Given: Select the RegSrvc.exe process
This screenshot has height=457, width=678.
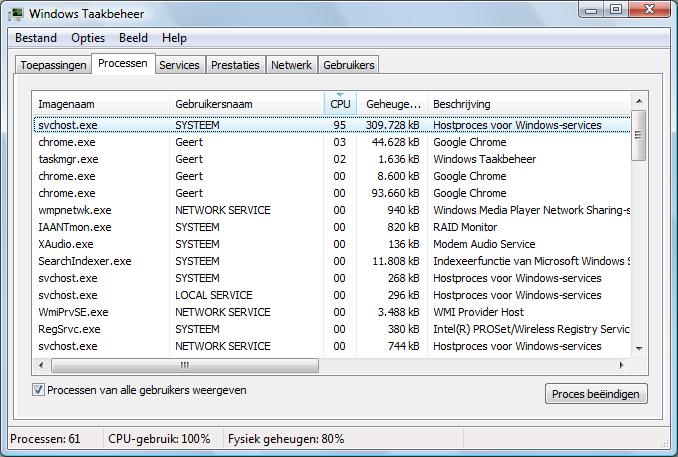Looking at the screenshot, I should 332,329.
